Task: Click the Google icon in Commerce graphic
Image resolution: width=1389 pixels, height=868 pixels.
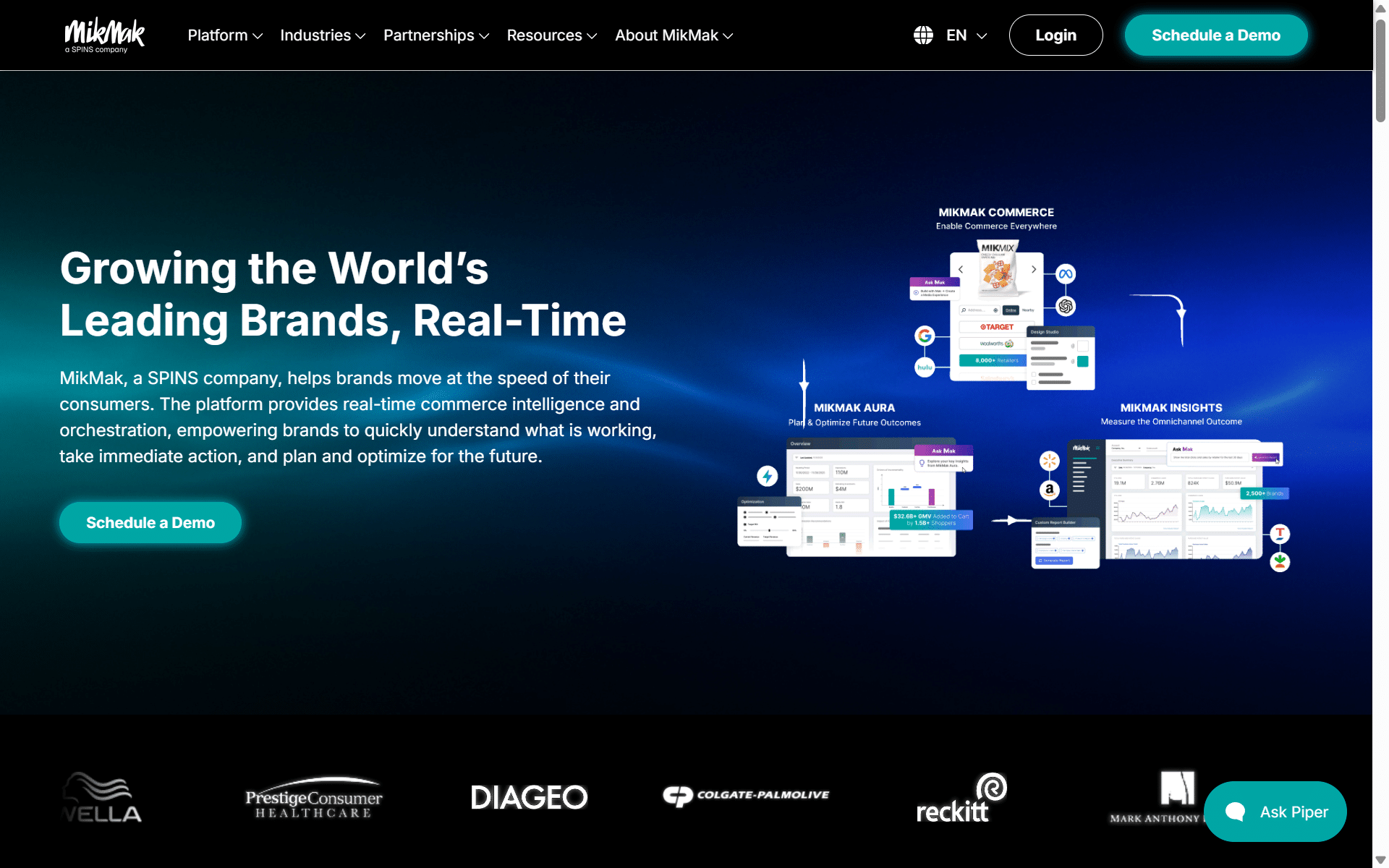Action: tap(925, 336)
